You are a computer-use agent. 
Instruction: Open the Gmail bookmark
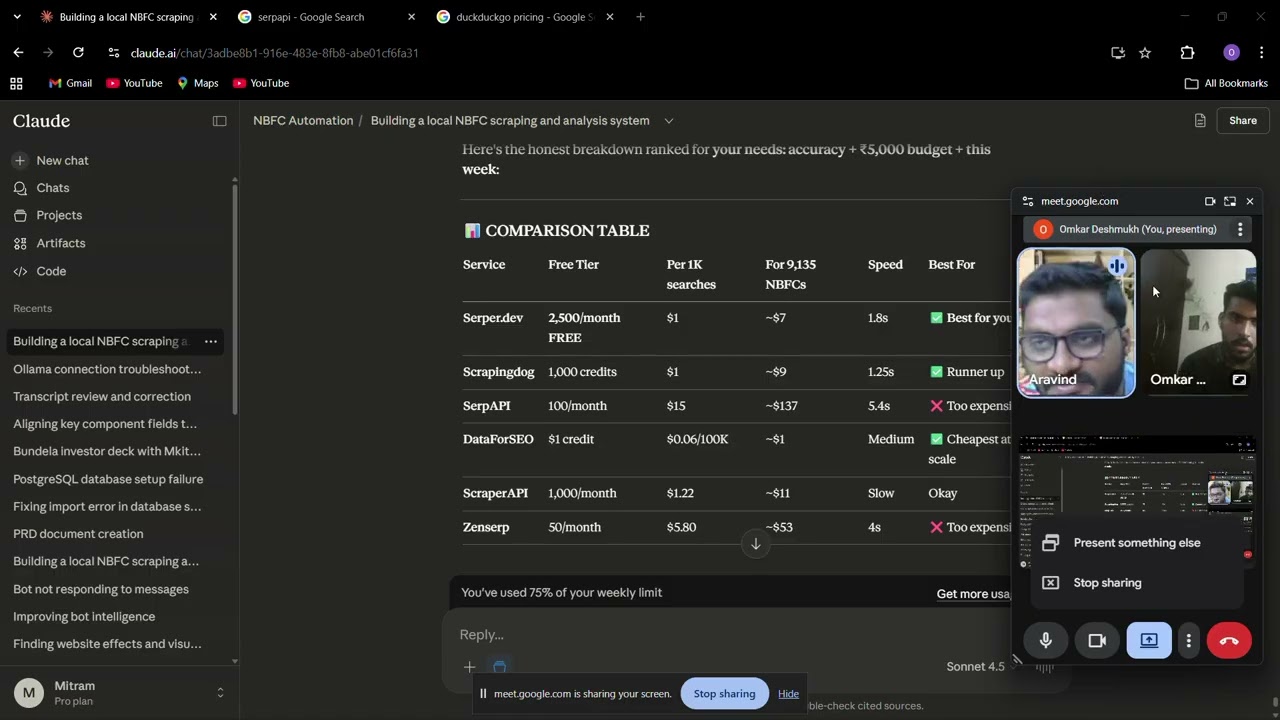coord(70,83)
